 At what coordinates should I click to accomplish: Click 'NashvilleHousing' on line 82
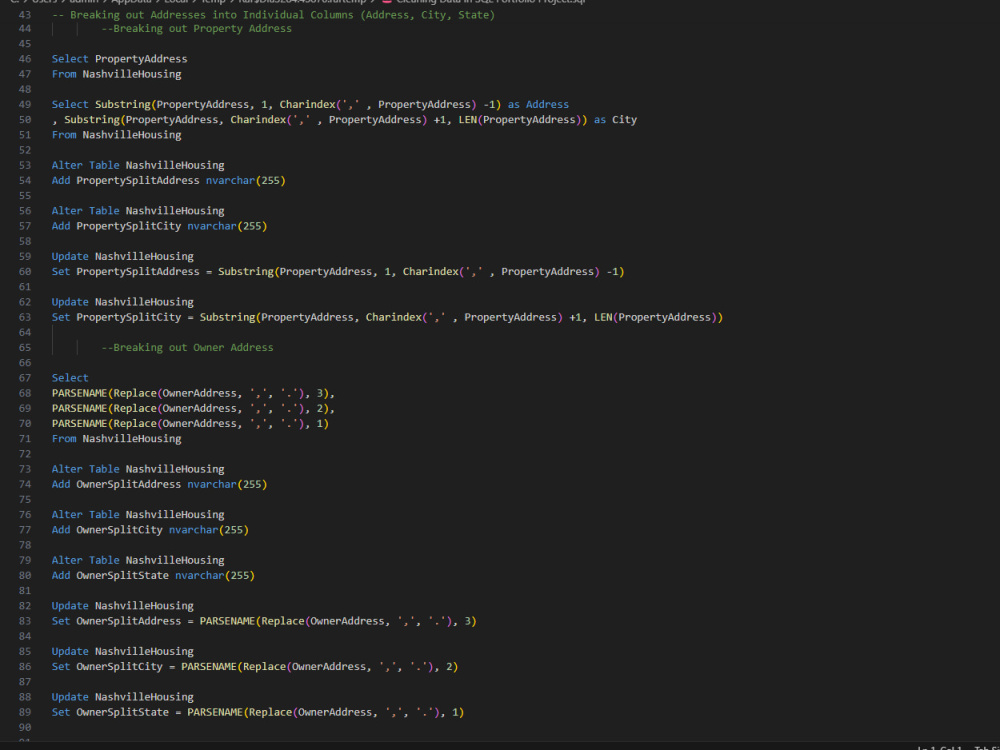[x=144, y=606]
